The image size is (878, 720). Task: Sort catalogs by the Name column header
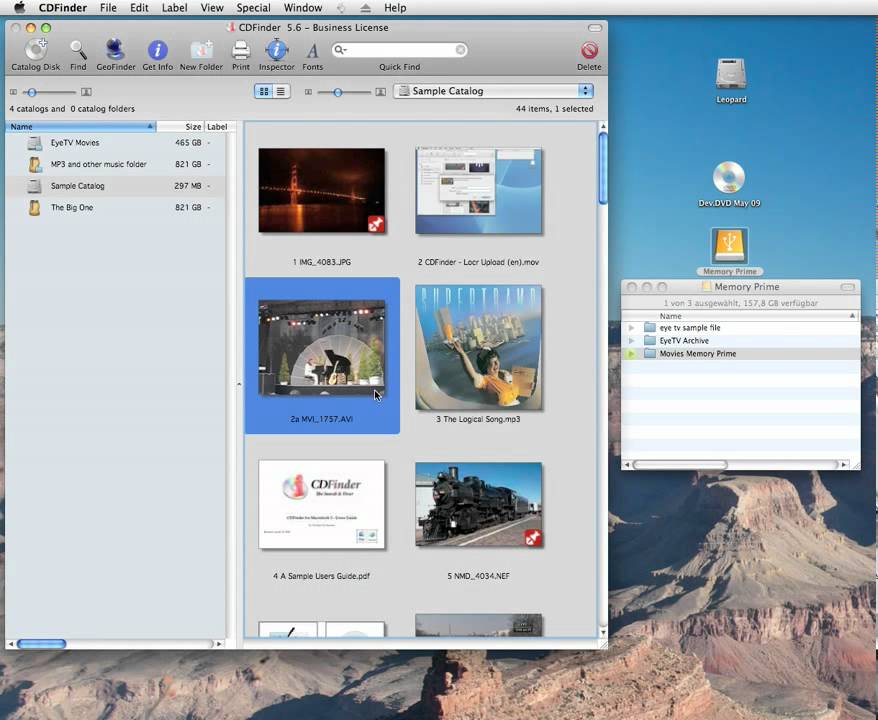click(81, 127)
